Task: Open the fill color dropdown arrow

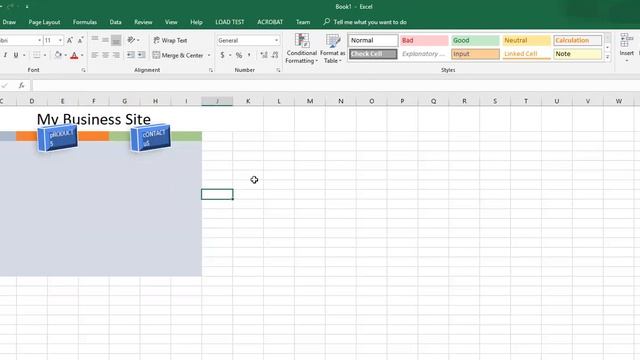Action: pyautogui.click(x=65, y=55)
